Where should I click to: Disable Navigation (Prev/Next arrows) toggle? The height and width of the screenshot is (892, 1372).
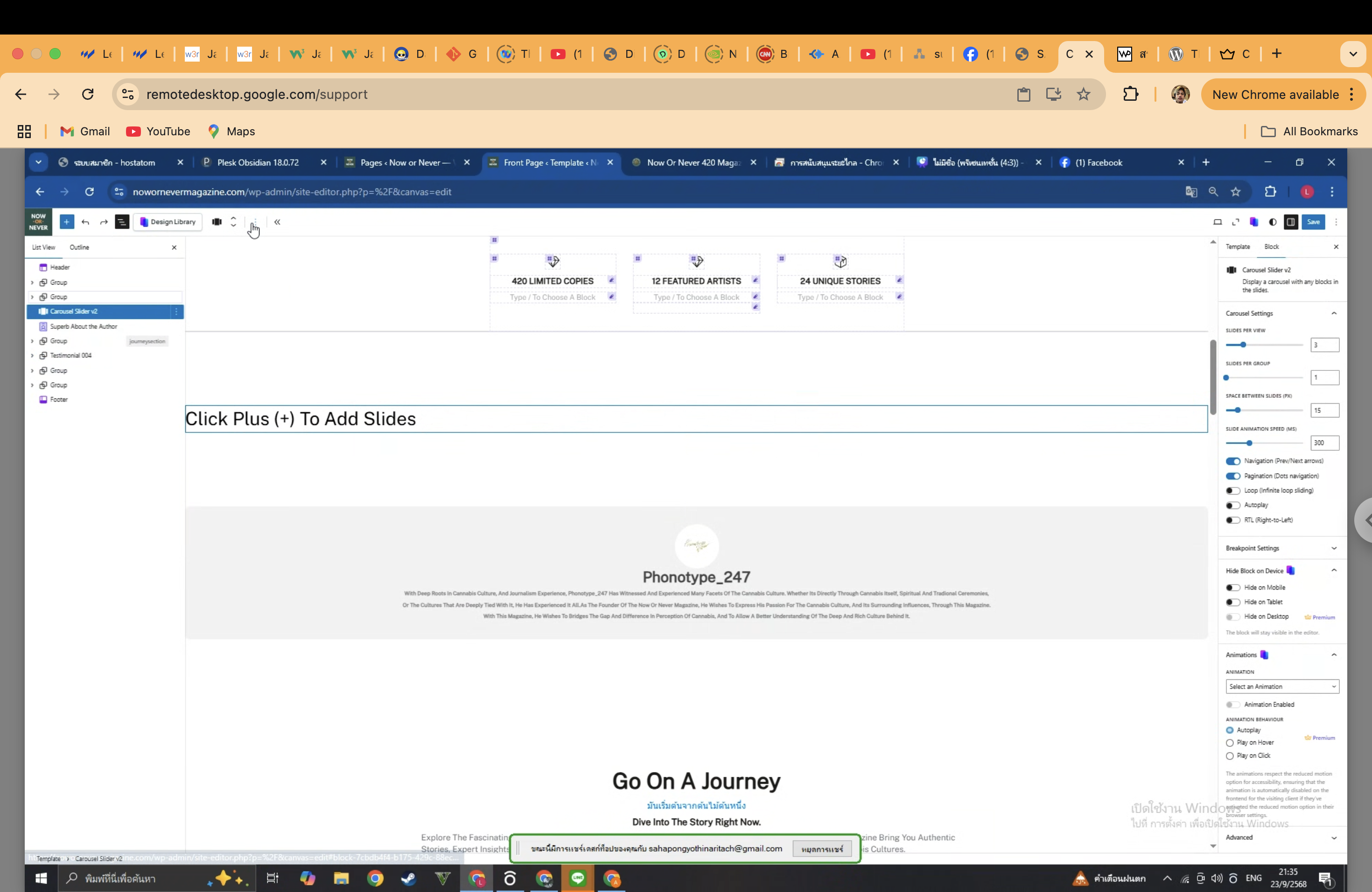1233,461
